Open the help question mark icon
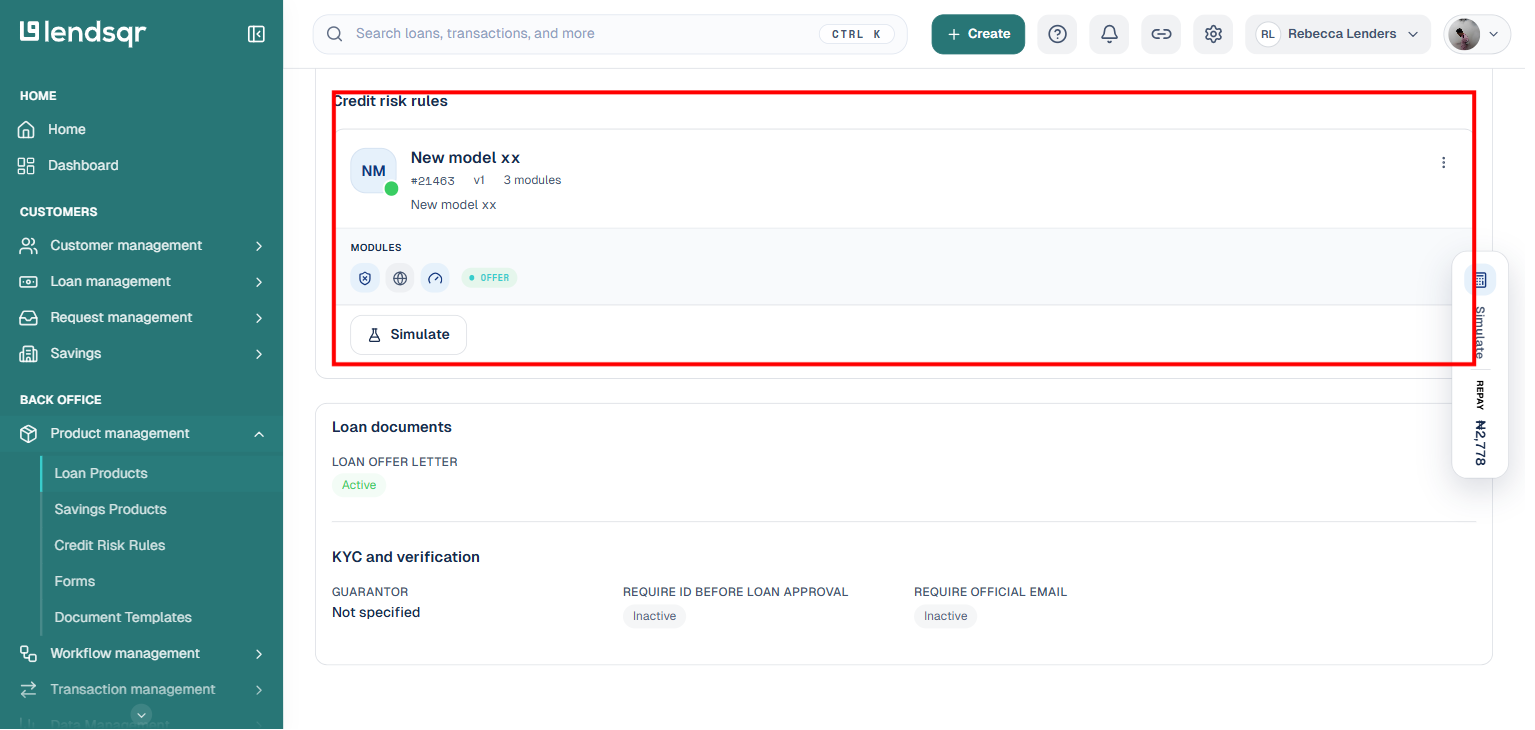Image resolution: width=1535 pixels, height=730 pixels. [x=1057, y=34]
